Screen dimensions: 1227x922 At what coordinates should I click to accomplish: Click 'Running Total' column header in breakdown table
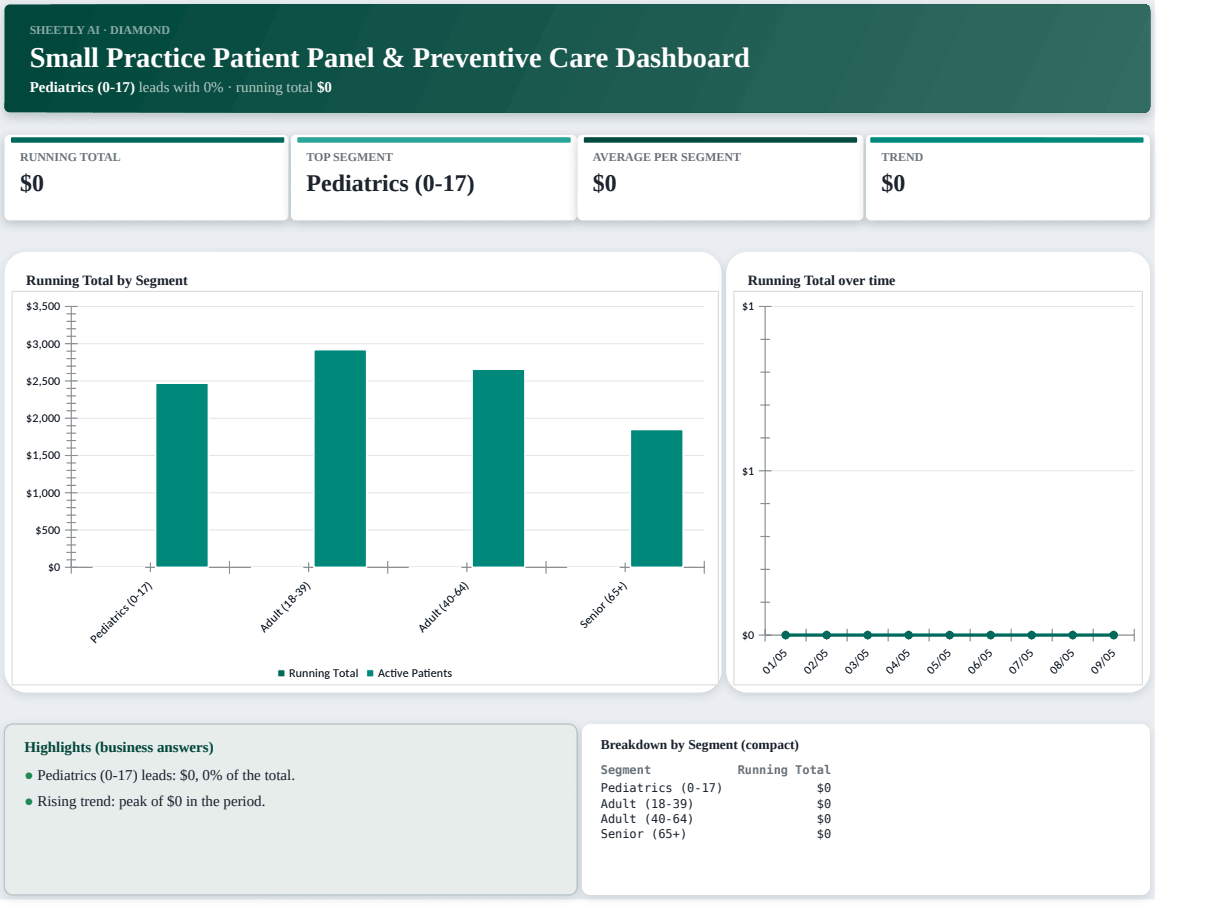coord(784,770)
